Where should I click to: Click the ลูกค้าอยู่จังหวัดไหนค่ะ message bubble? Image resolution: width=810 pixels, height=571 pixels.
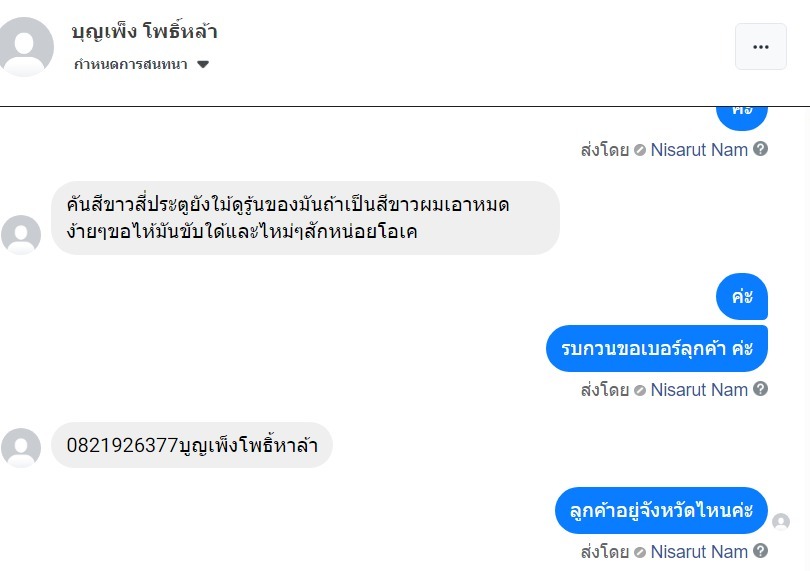coord(661,511)
